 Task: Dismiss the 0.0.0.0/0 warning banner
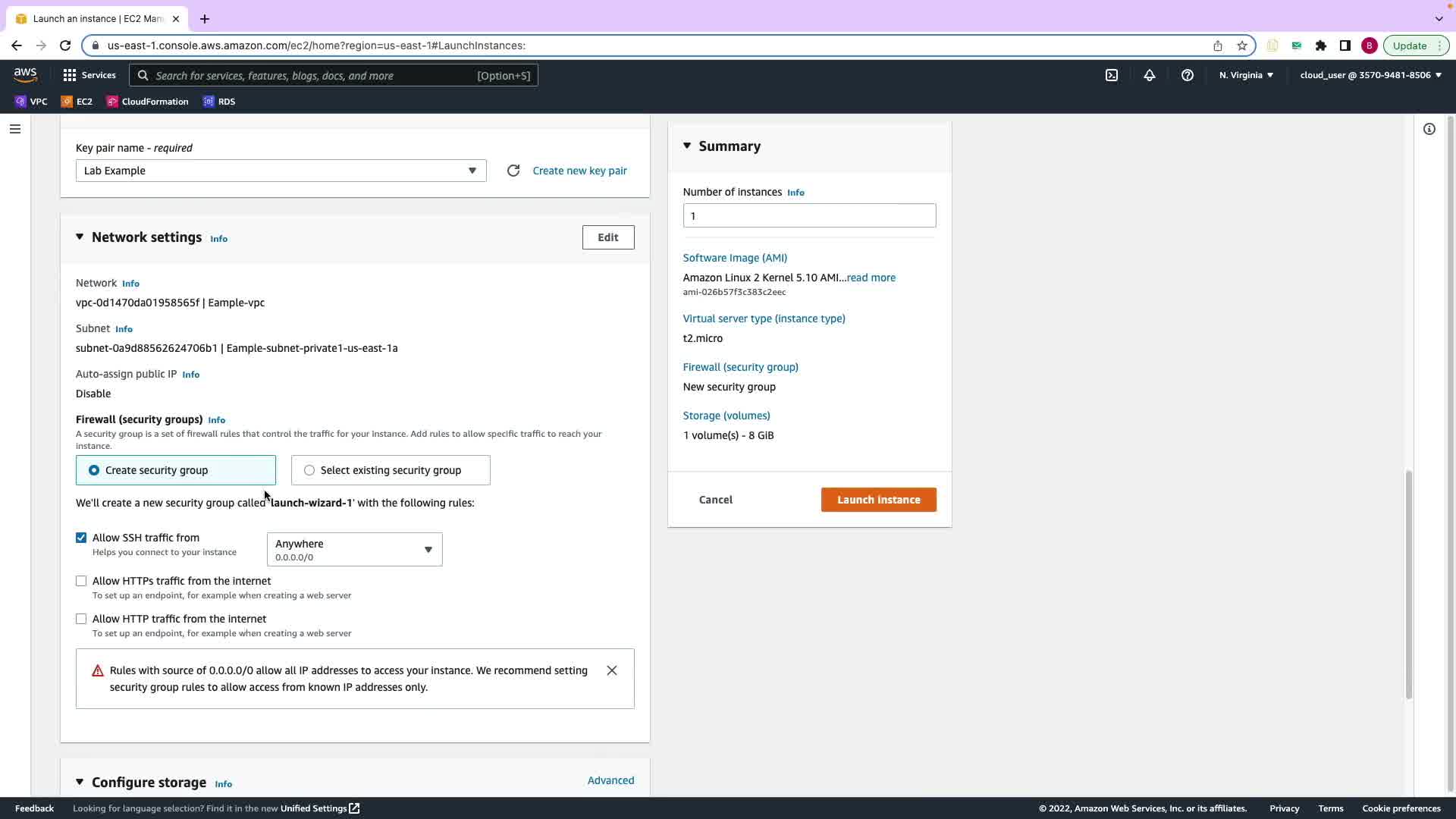point(612,670)
